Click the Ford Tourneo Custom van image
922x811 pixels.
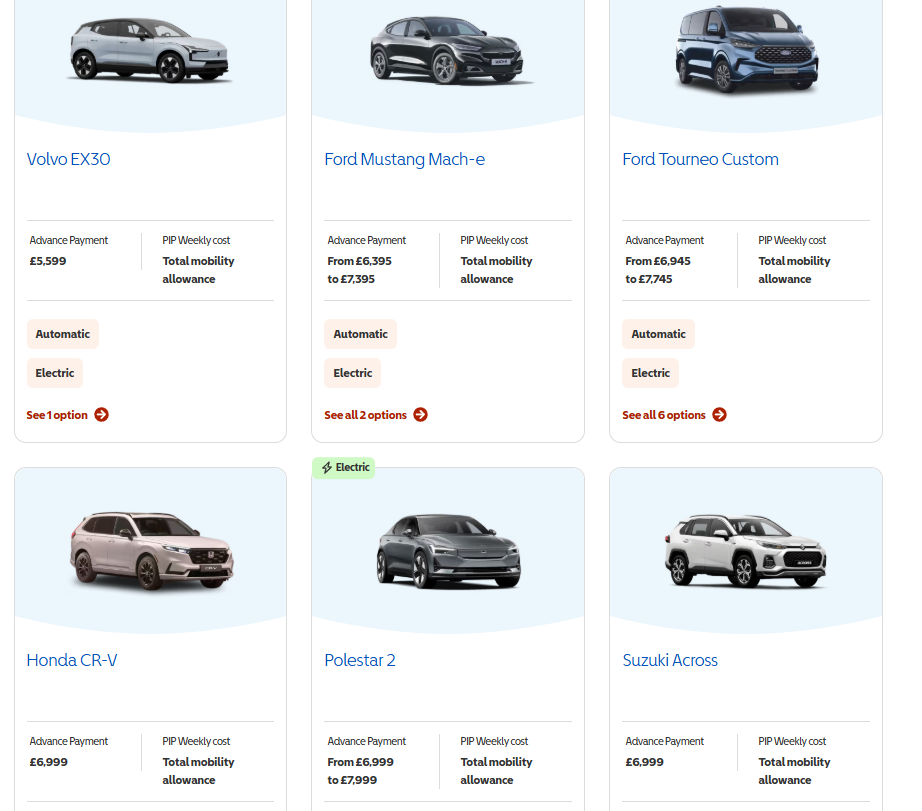click(747, 49)
